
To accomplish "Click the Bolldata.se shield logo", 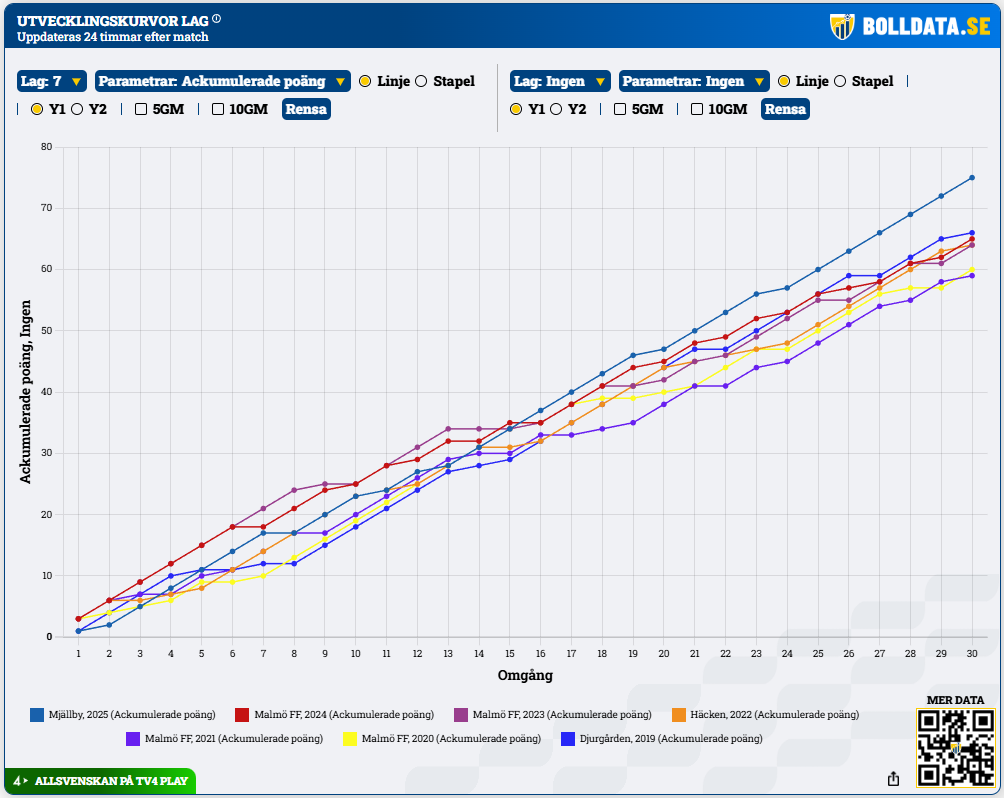I will tap(843, 26).
